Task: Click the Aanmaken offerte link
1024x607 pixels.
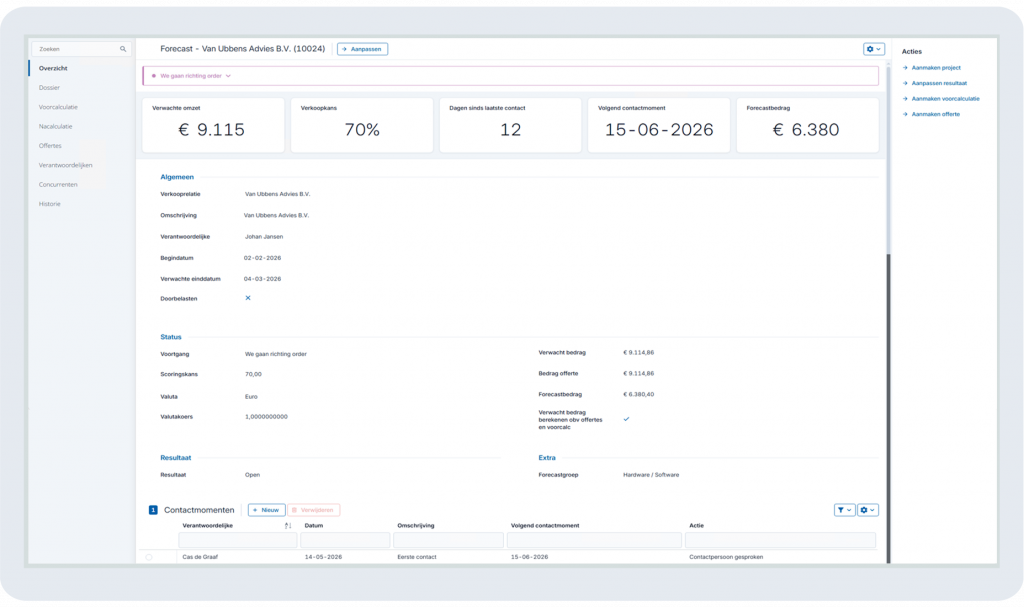Action: pos(936,114)
